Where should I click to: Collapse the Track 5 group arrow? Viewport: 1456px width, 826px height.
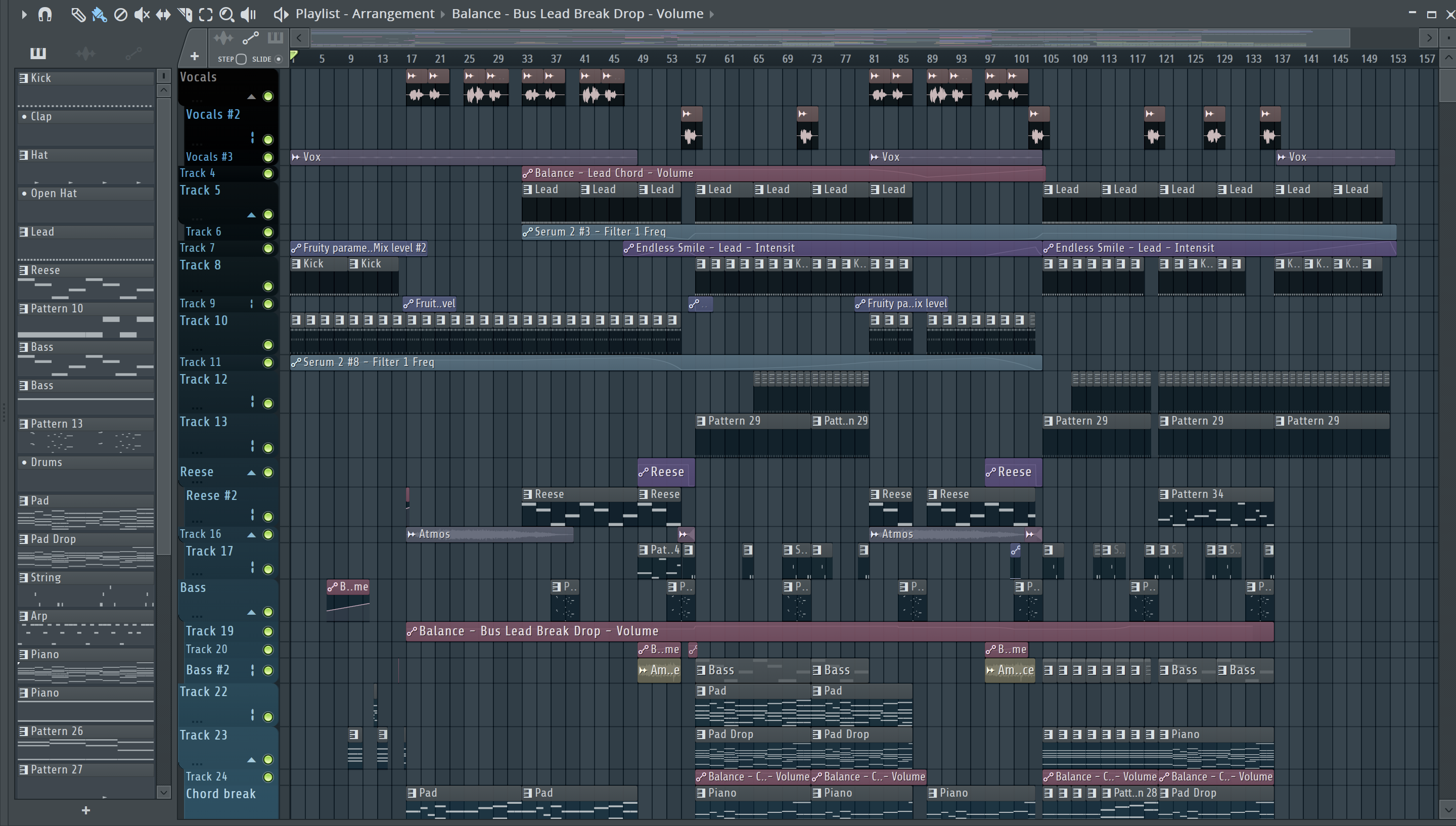coord(251,215)
